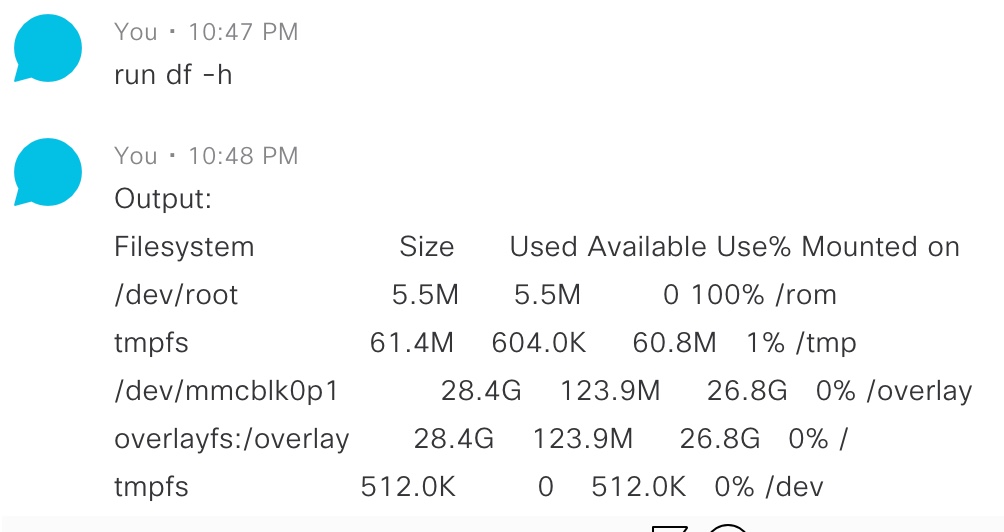Click the "100%" usage value for /rom

(x=728, y=295)
